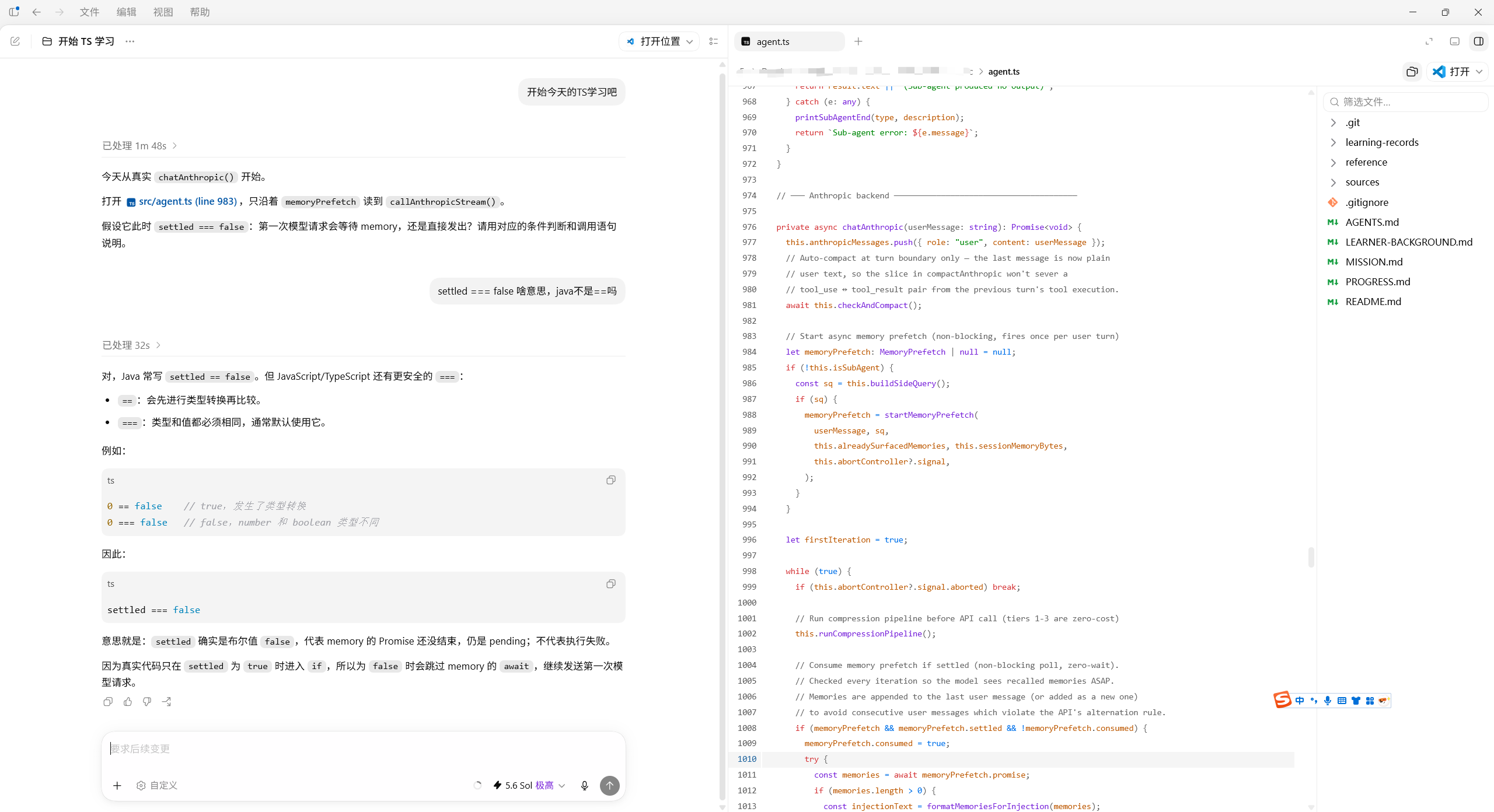Image resolution: width=1494 pixels, height=812 pixels.
Task: Toggle the right file sidebar icon
Action: (1479, 41)
